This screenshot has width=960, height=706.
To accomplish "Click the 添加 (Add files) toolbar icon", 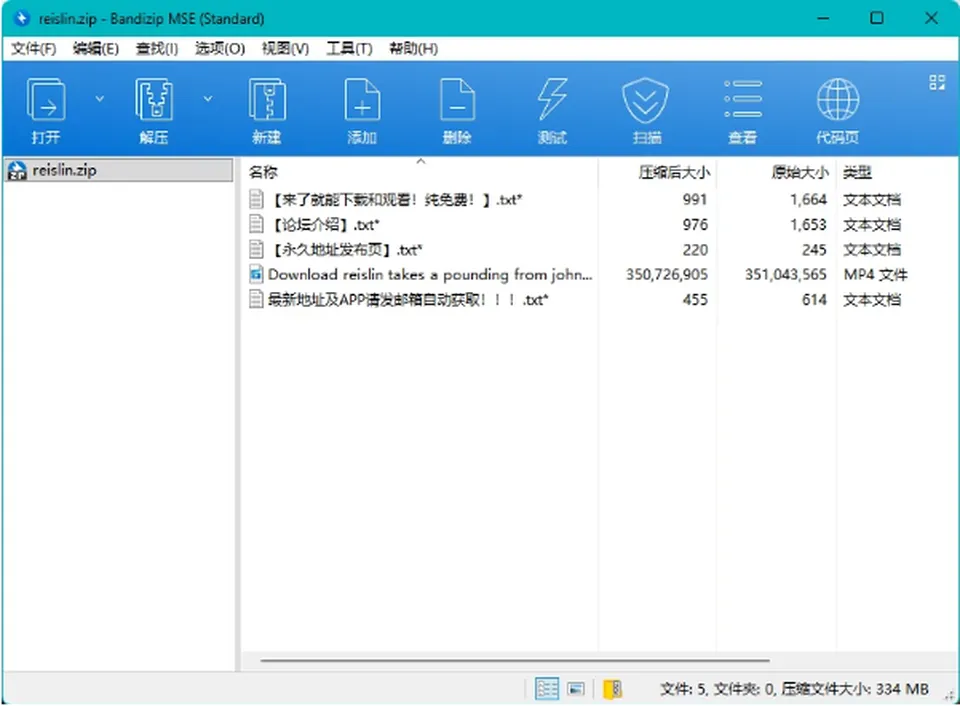I will click(x=362, y=99).
